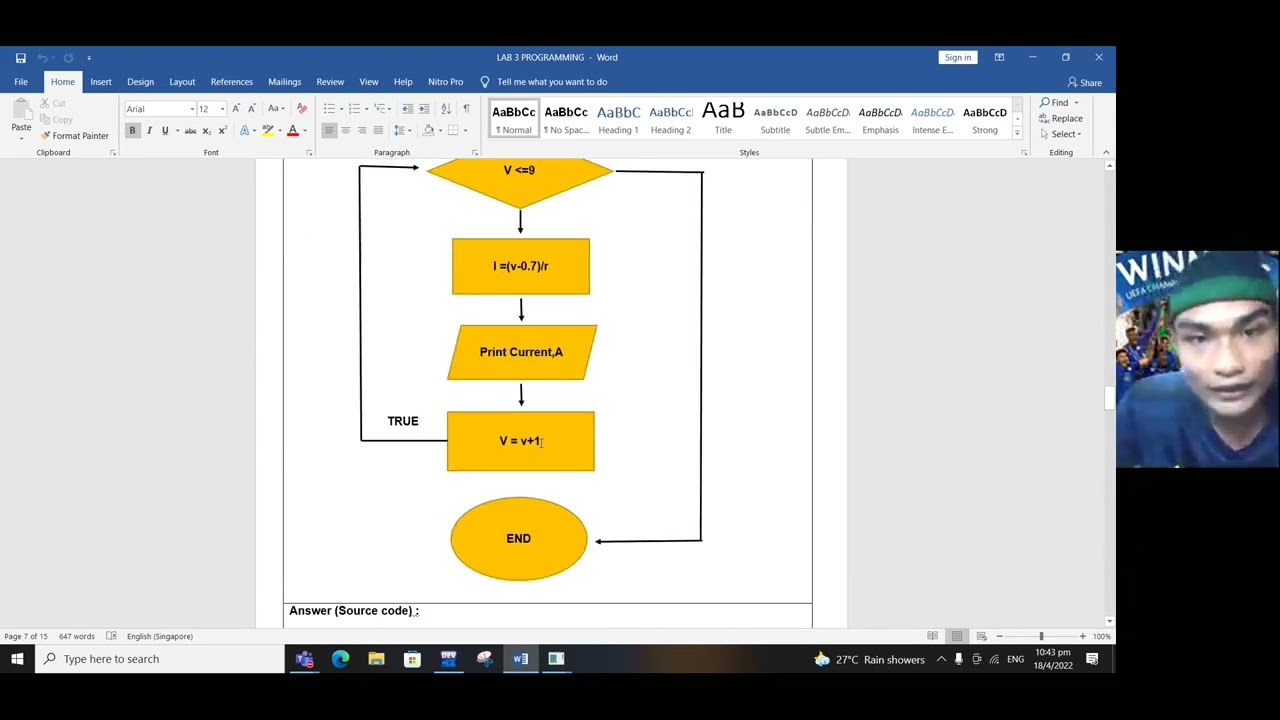Apply Heading 1 style
Screen dimensions: 1280x720
click(618, 119)
